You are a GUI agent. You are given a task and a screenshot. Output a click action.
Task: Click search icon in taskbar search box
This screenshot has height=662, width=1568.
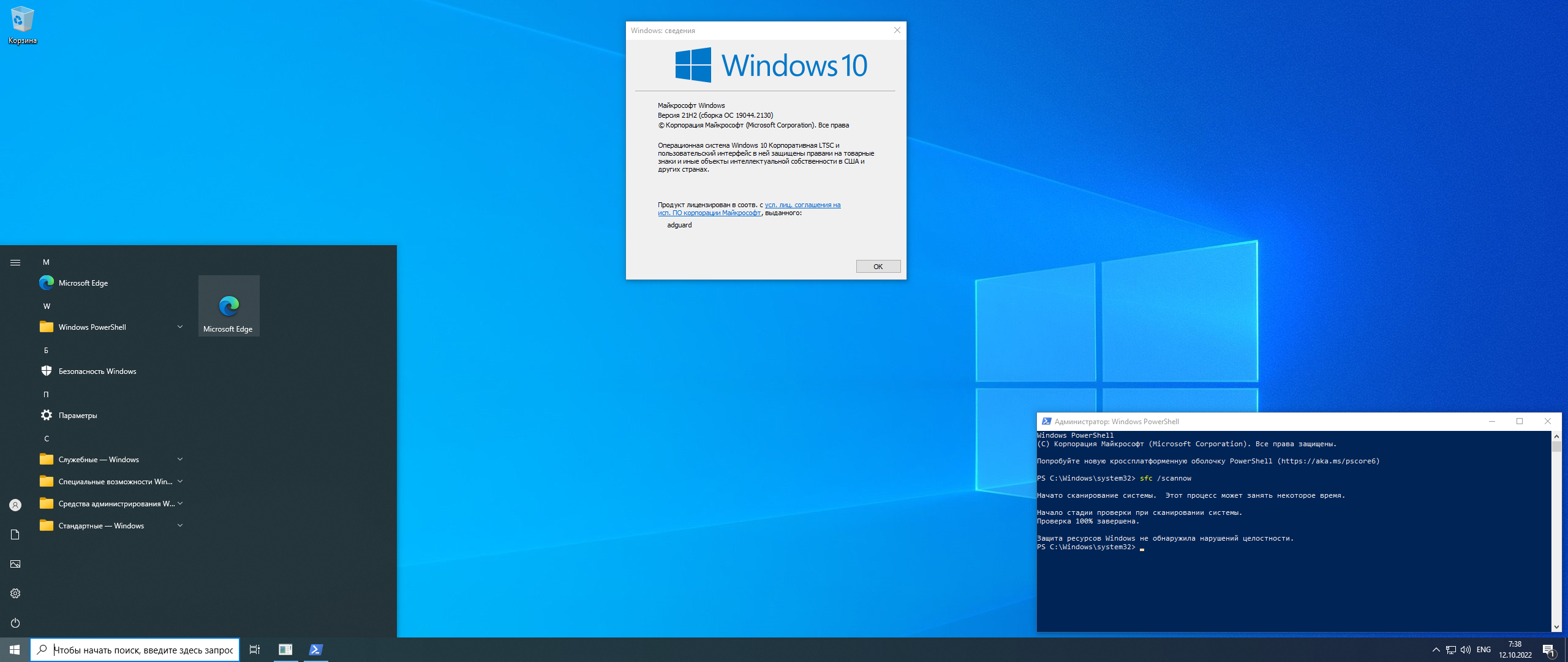[42, 650]
